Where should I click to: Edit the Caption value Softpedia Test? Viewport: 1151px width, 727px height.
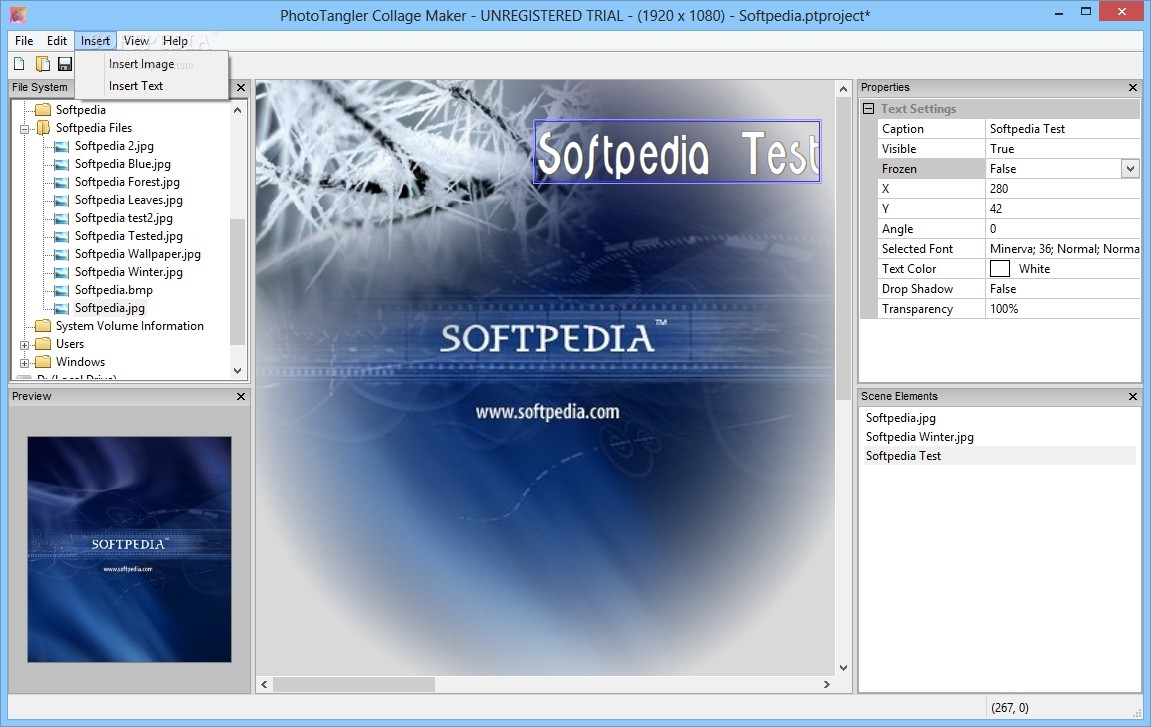[x=1063, y=129]
